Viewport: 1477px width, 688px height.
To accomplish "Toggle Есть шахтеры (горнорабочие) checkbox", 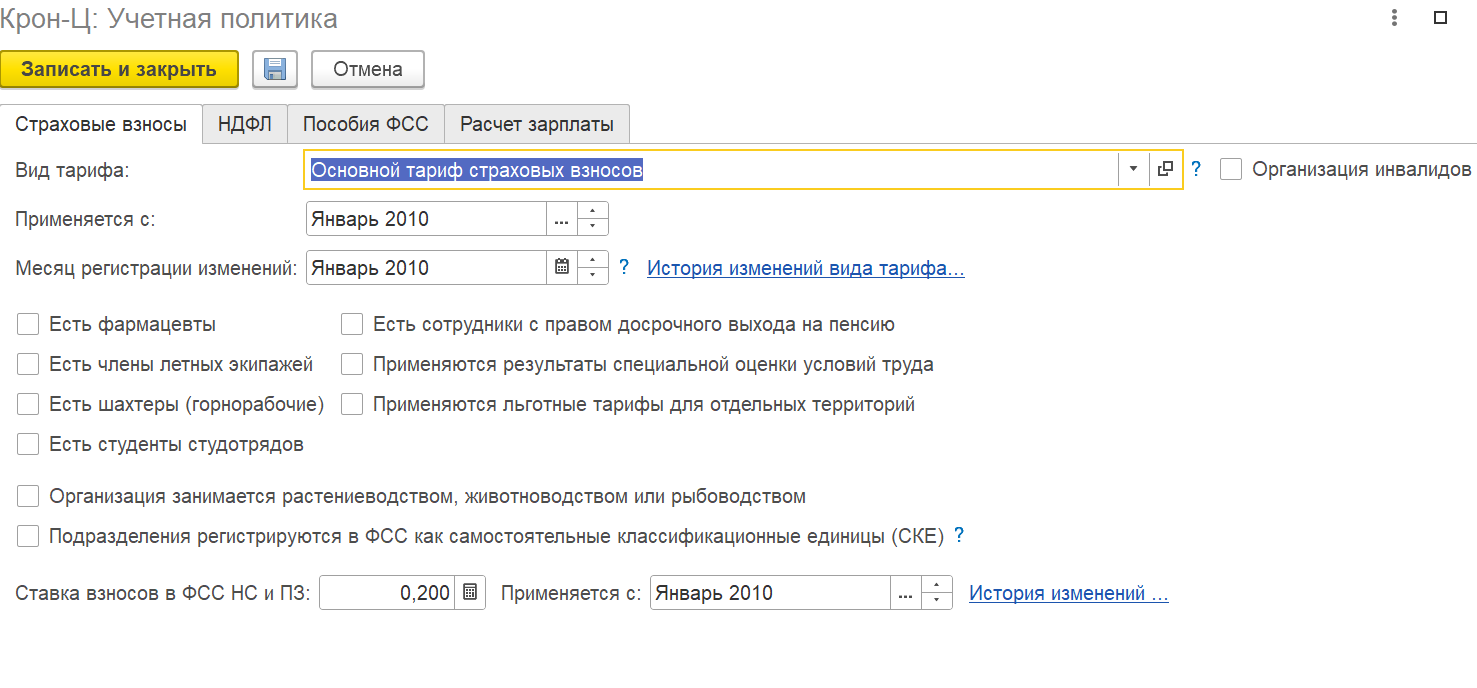I will pos(28,404).
